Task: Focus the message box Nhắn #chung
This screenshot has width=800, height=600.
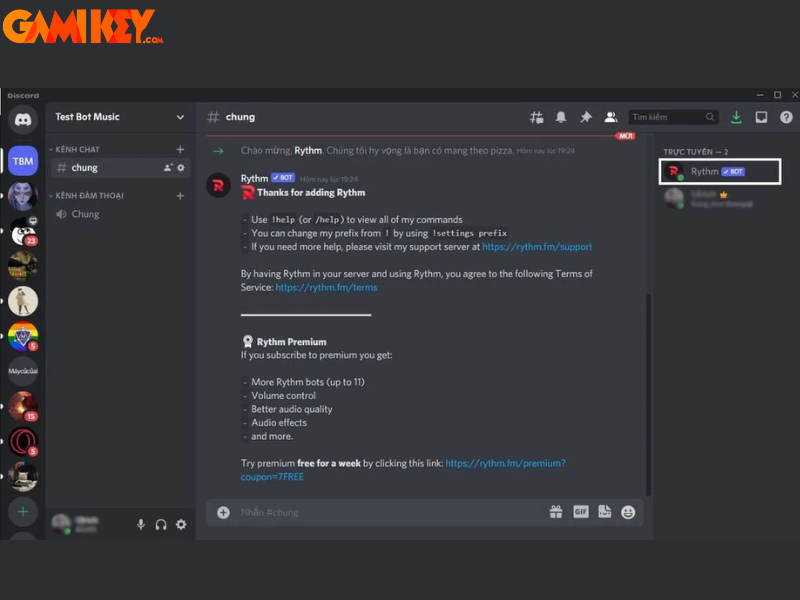Action: point(390,512)
